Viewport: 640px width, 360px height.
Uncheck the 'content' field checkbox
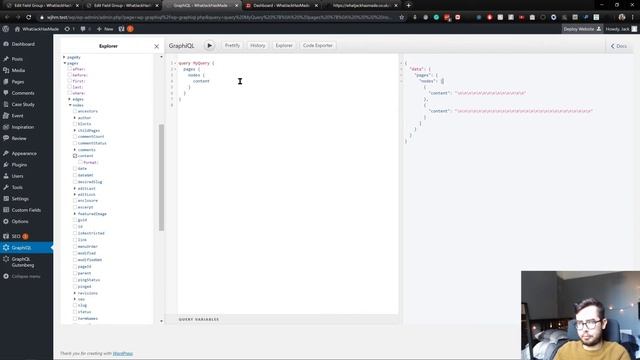(x=75, y=156)
